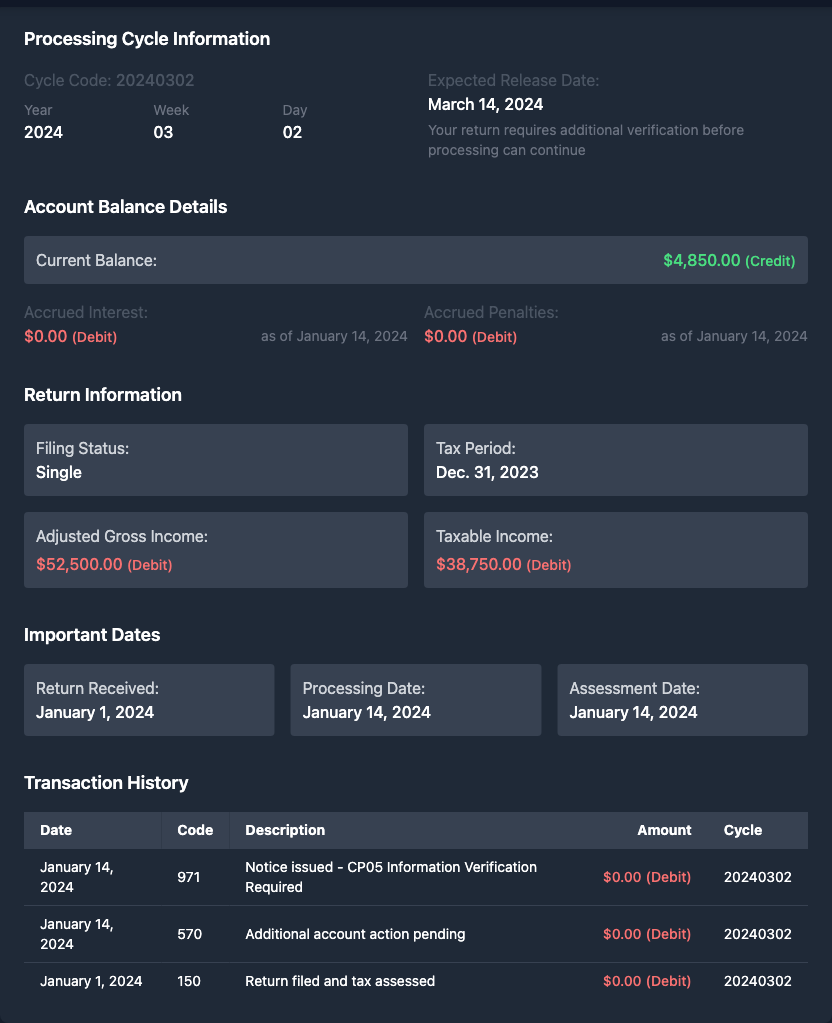This screenshot has height=1023, width=832.
Task: Click the Assessment Date card
Action: (x=682, y=700)
